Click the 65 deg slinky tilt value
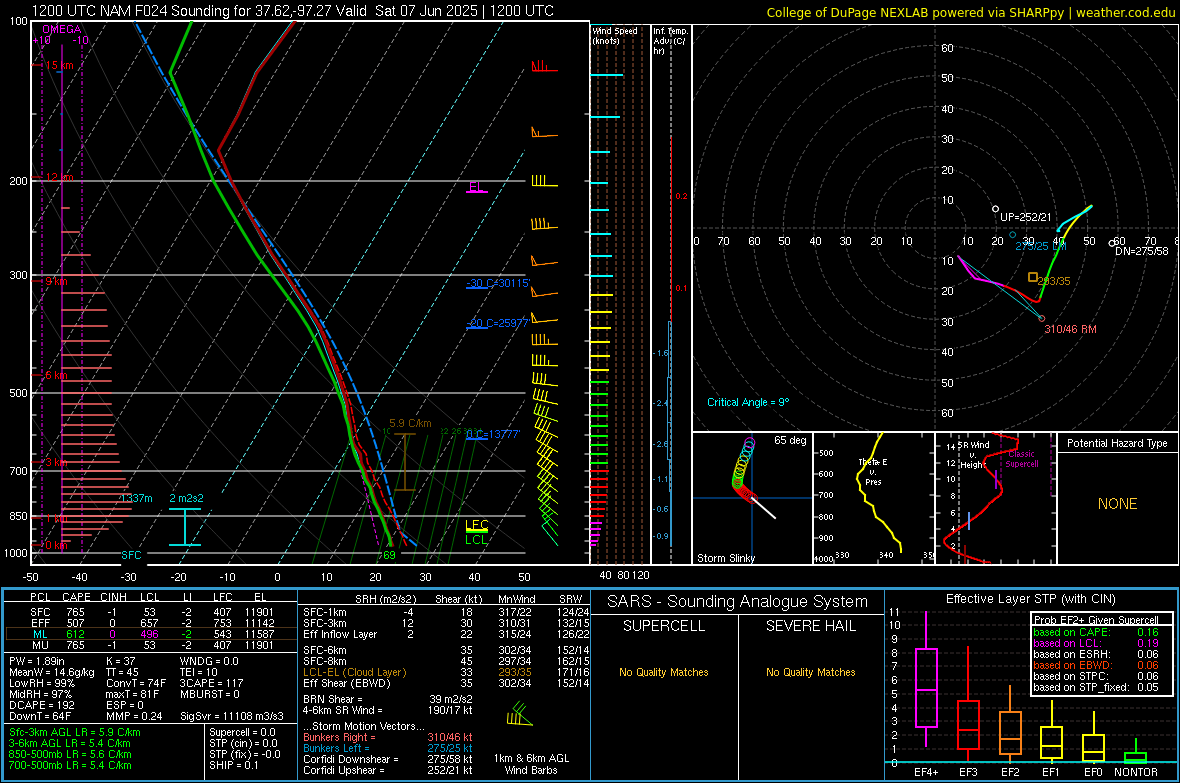Image resolution: width=1180 pixels, height=783 pixels. tap(790, 440)
